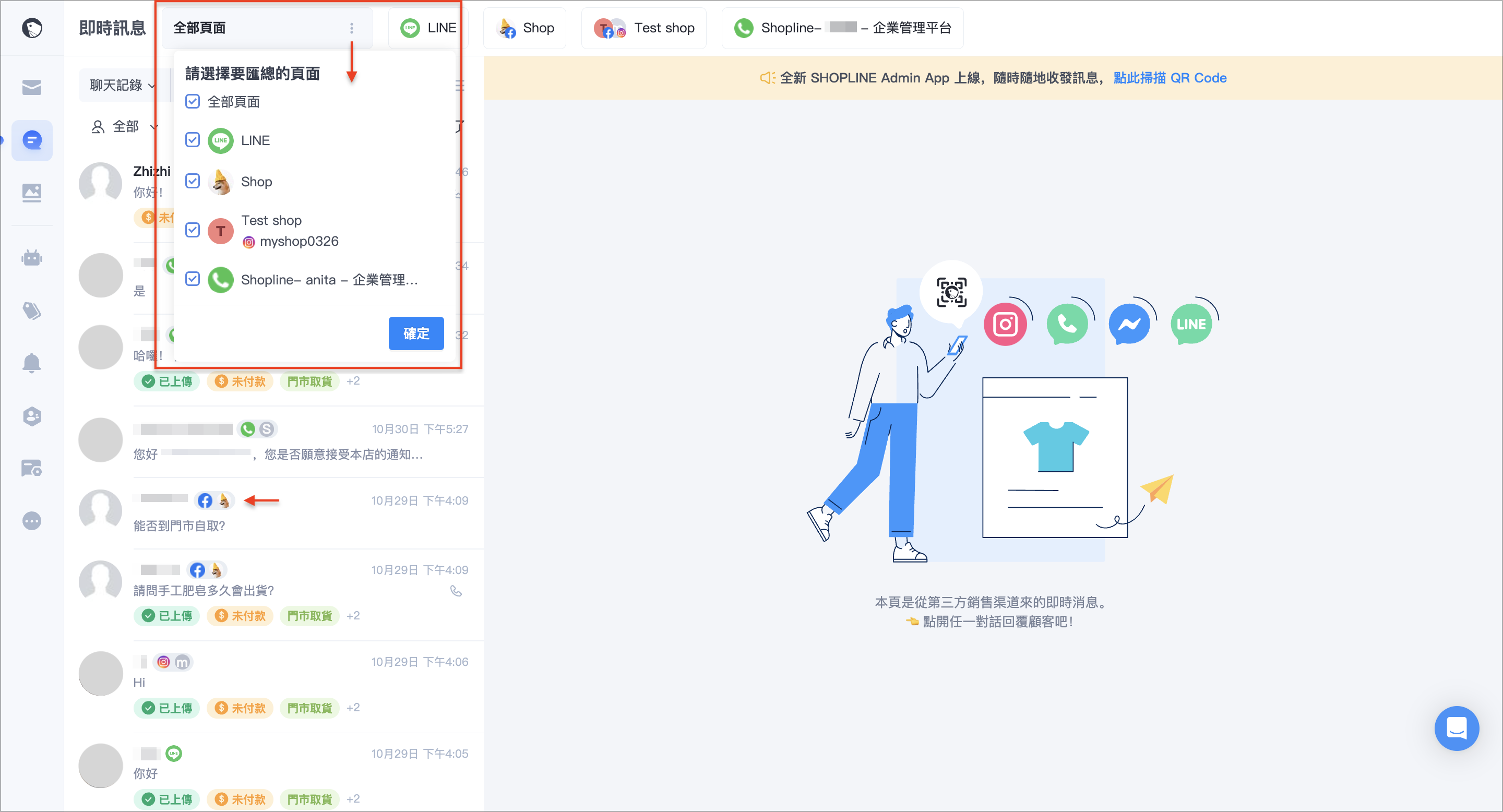The image size is (1503, 812).
Task: Click 門市取貨 tag on 10月29日 下午4:05 conversation
Action: point(310,798)
